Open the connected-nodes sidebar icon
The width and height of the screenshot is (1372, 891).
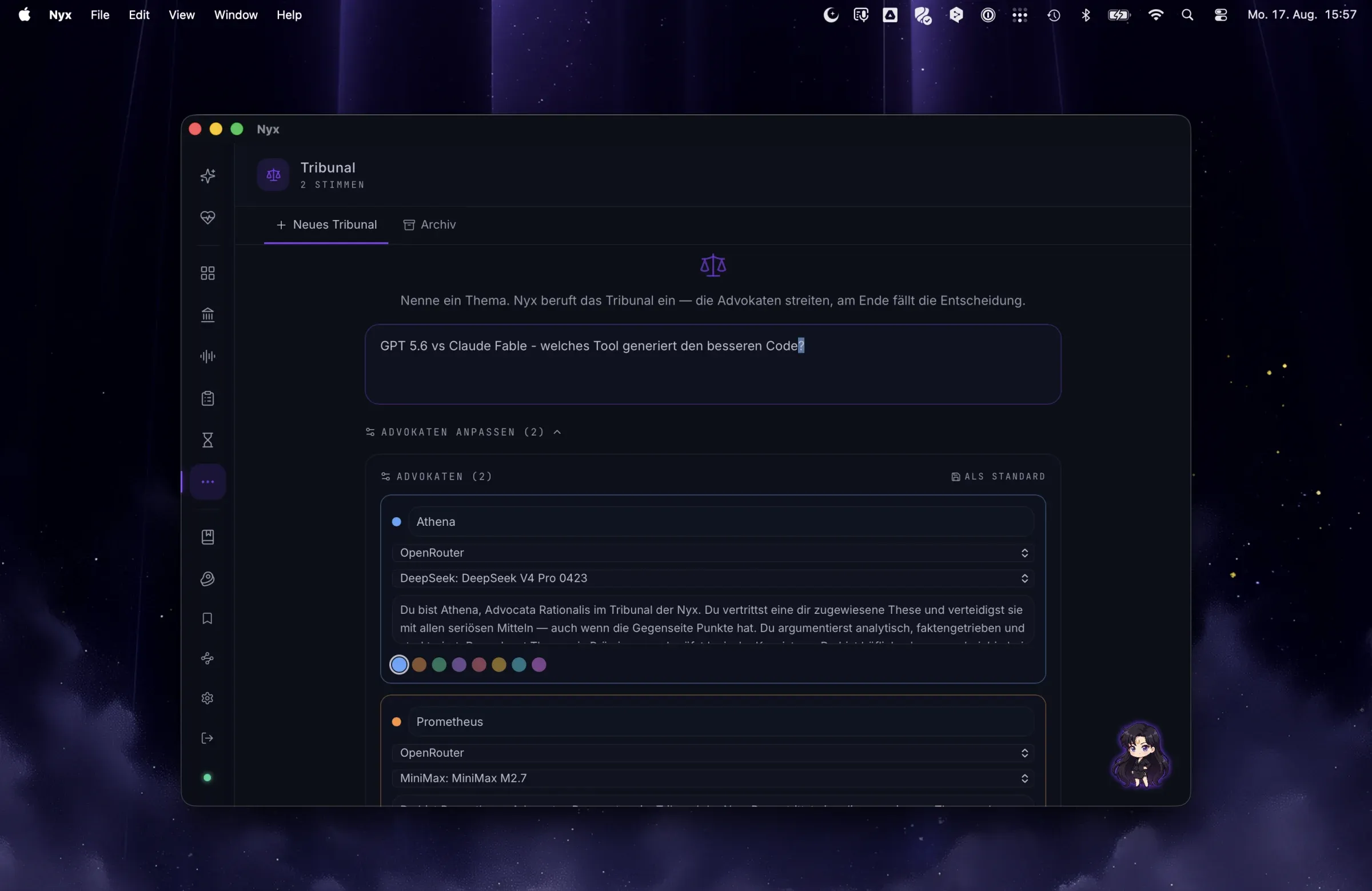(208, 658)
